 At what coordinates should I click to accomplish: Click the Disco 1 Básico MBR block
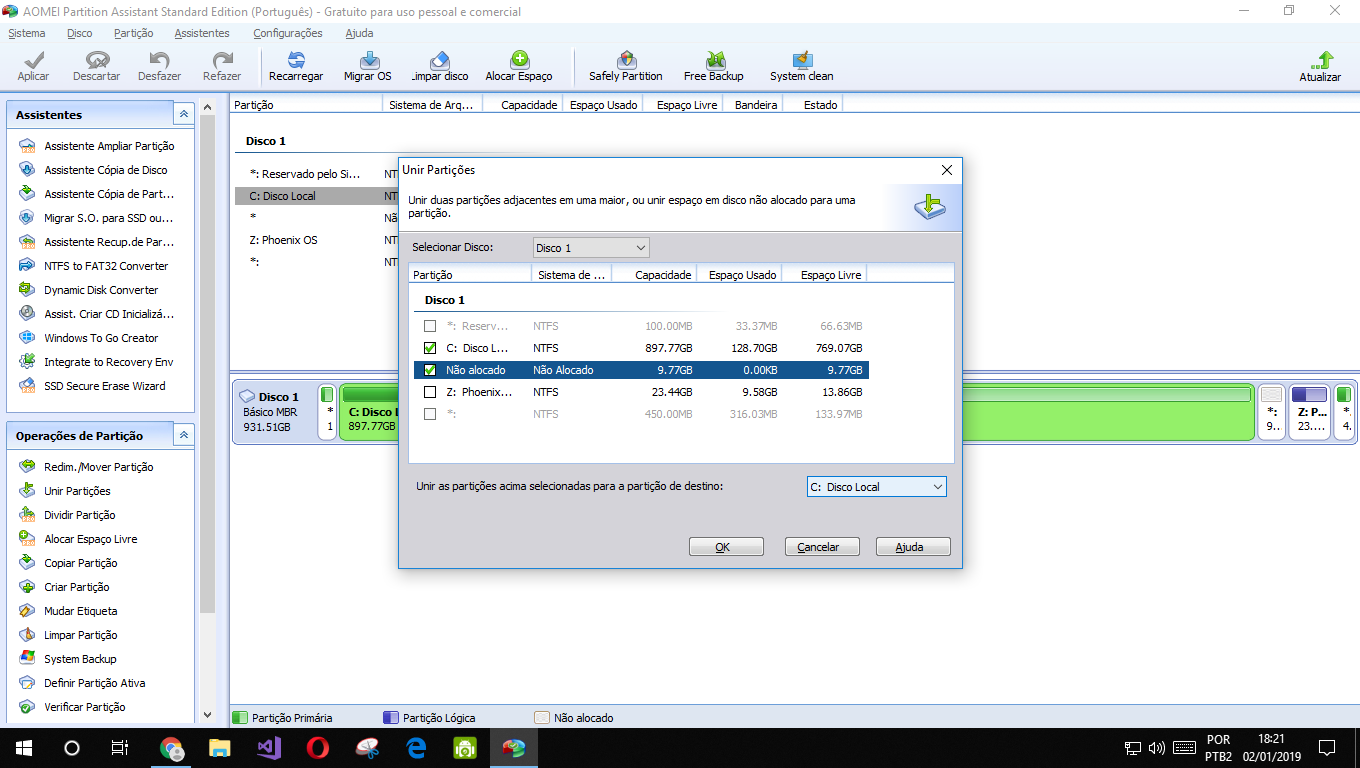(x=276, y=411)
